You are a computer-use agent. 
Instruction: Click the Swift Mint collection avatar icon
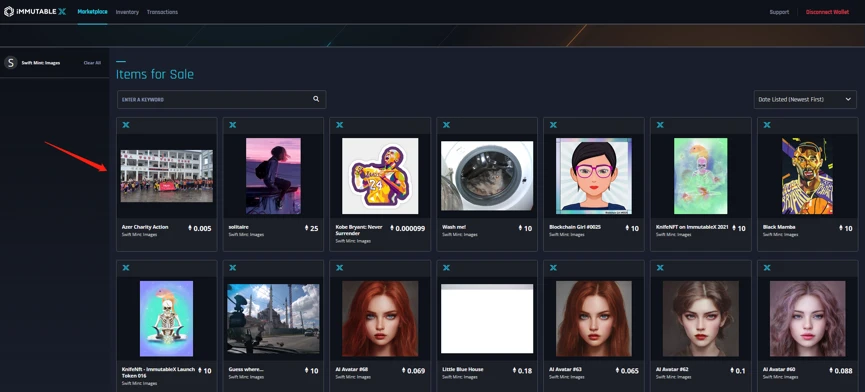point(10,63)
